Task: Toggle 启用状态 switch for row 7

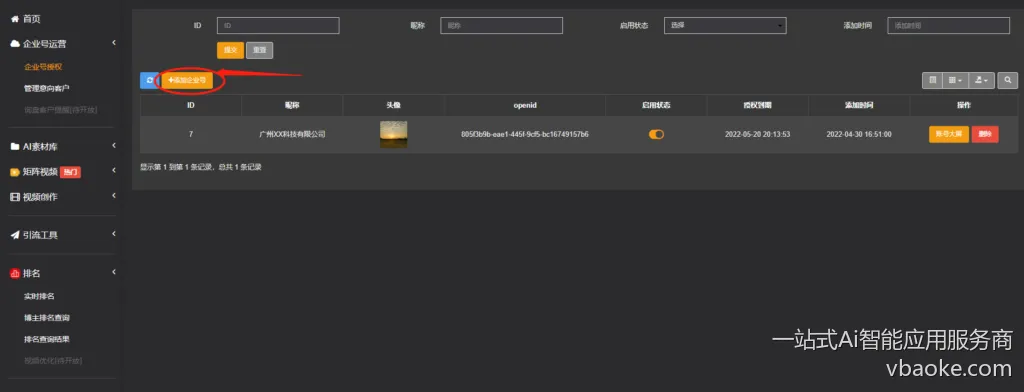Action: pyautogui.click(x=656, y=135)
